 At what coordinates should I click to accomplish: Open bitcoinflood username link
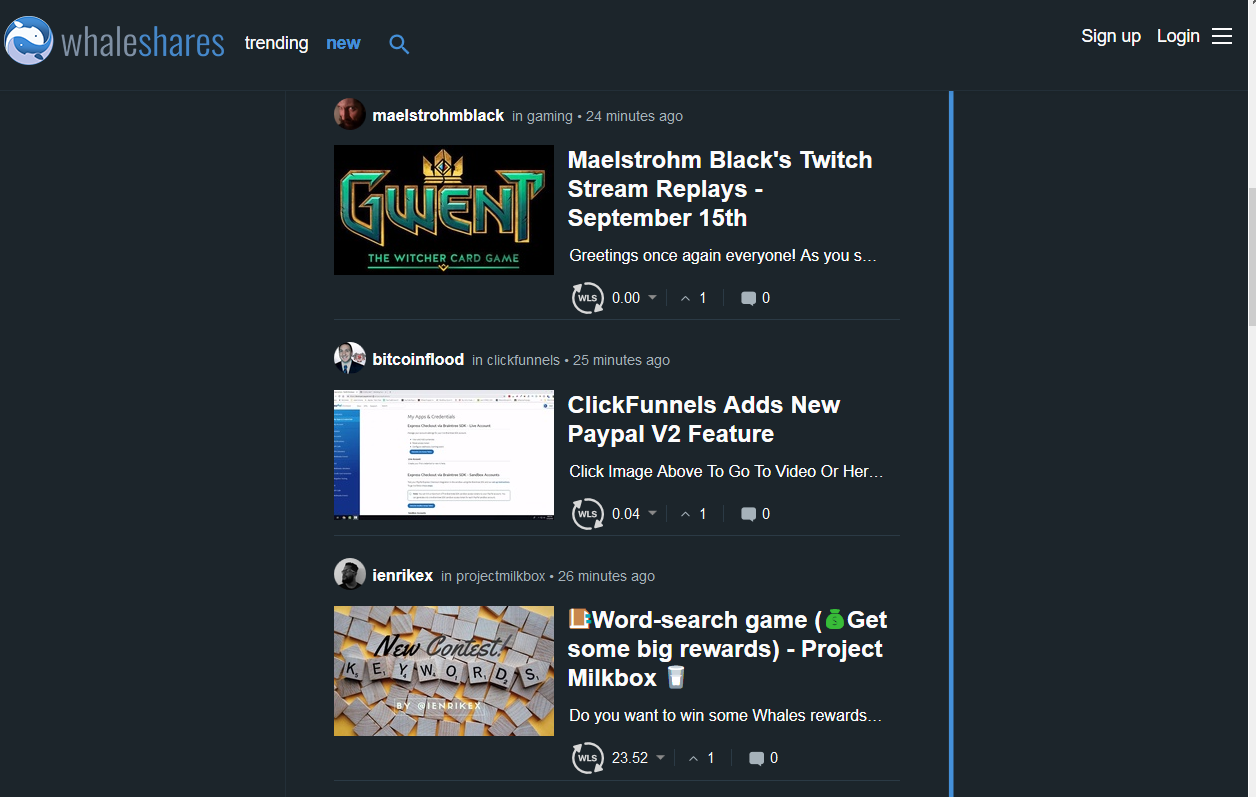pos(418,360)
